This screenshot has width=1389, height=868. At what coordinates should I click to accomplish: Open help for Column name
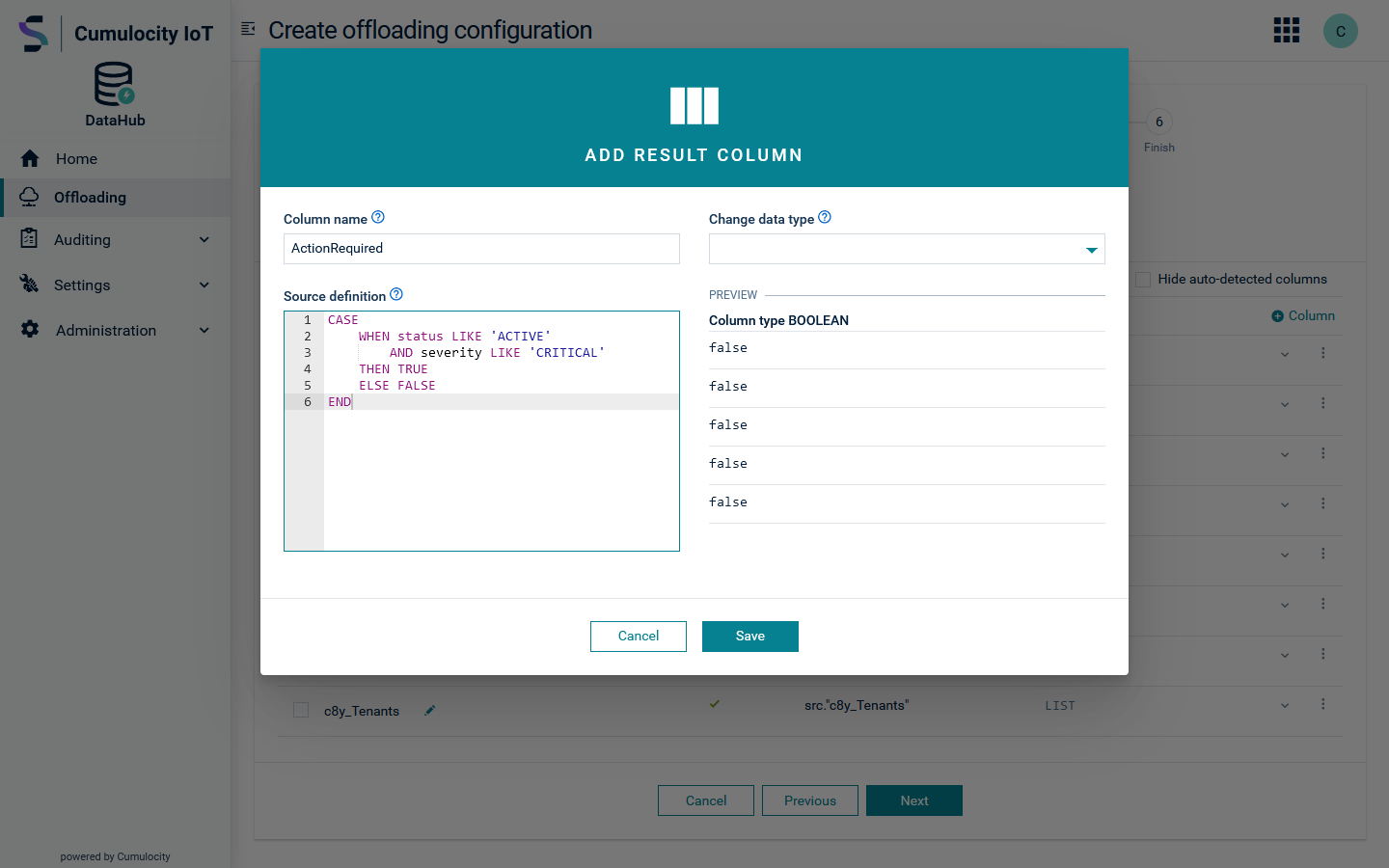click(378, 217)
